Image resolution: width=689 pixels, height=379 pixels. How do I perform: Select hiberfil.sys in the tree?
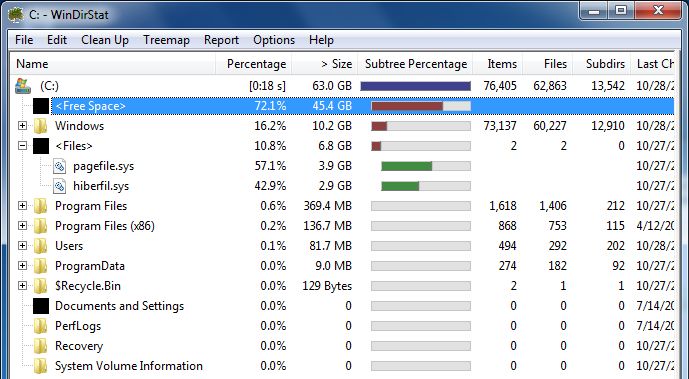coord(101,186)
